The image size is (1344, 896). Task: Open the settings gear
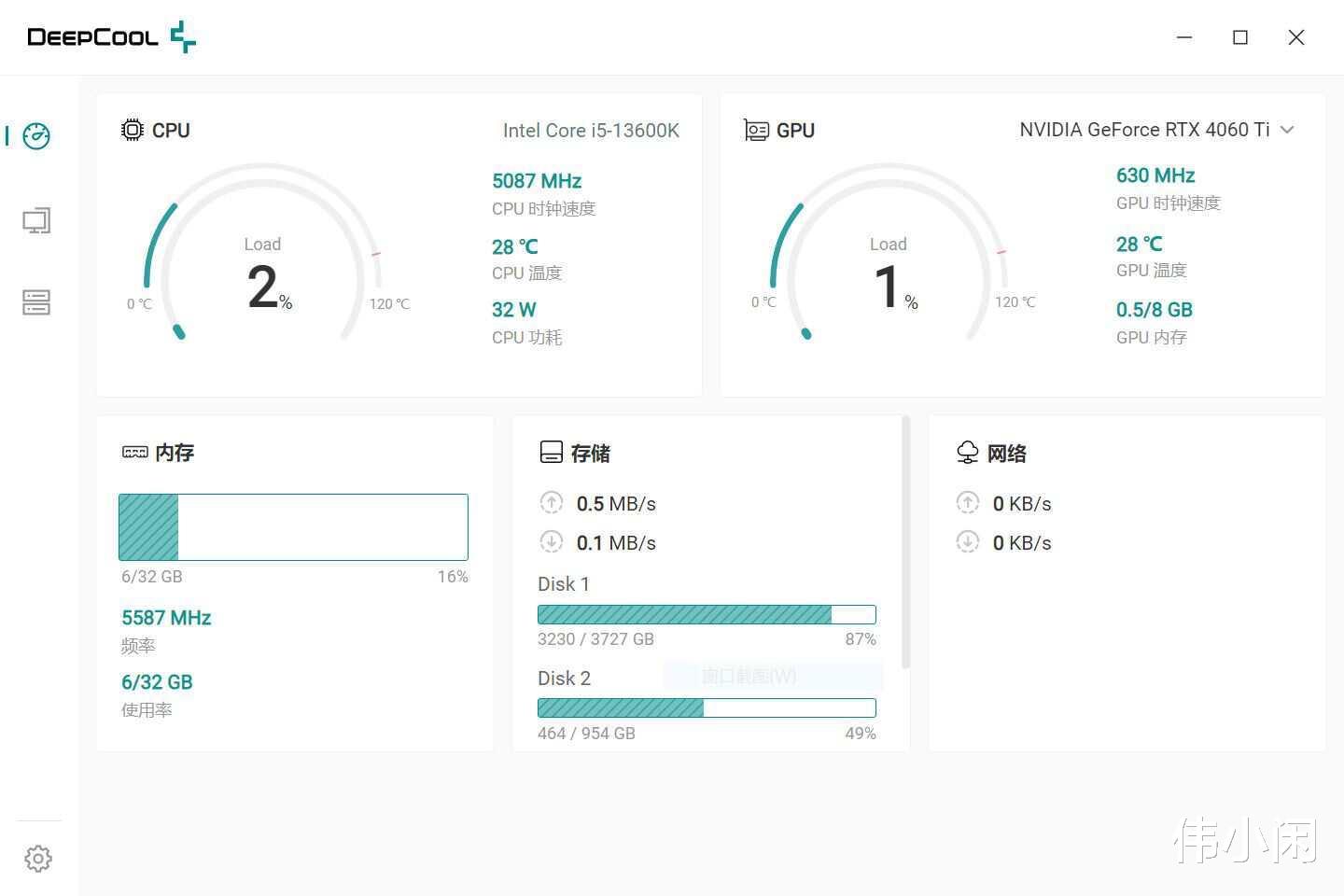point(38,859)
